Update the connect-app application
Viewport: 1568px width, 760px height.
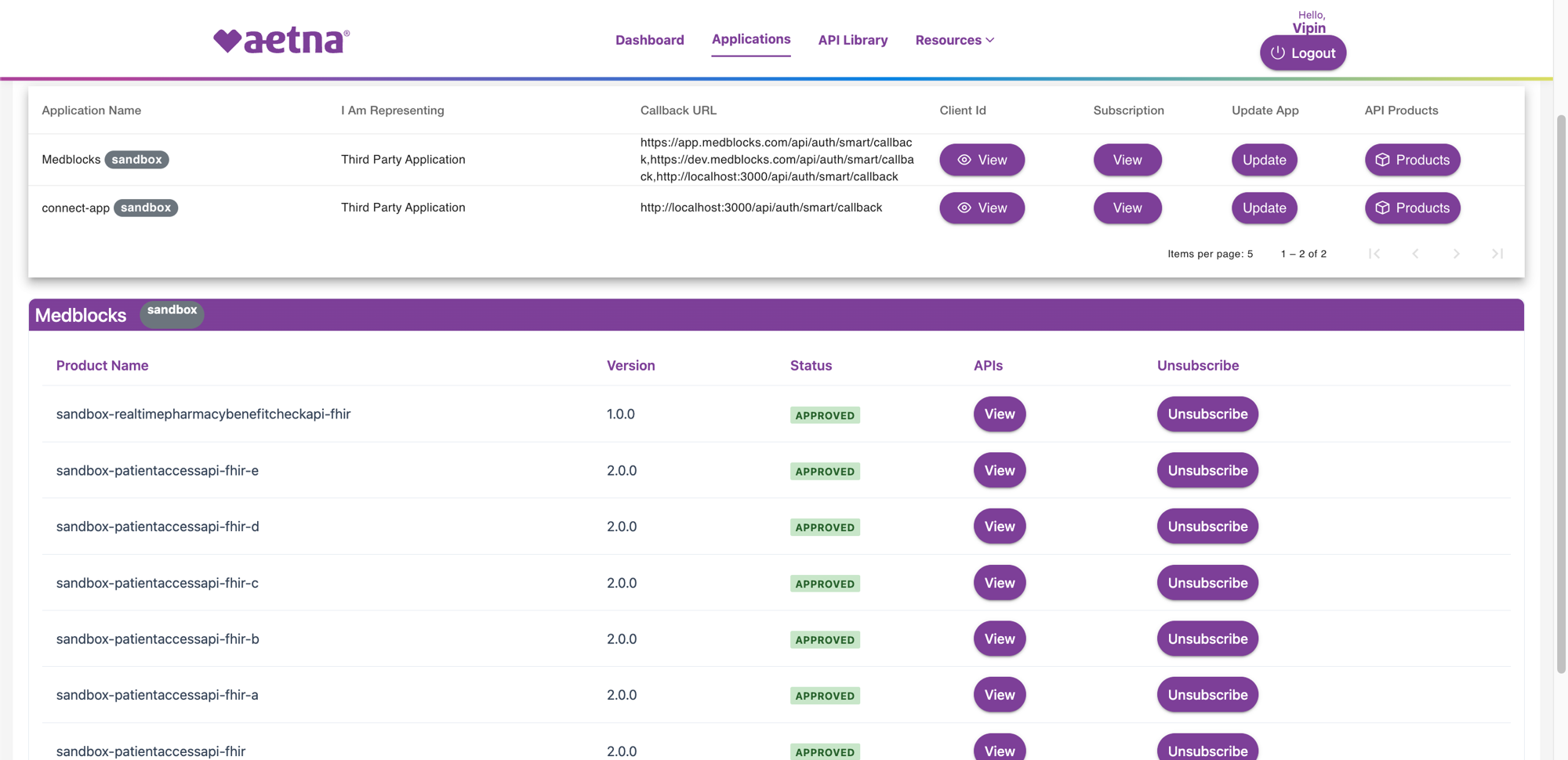click(1264, 208)
